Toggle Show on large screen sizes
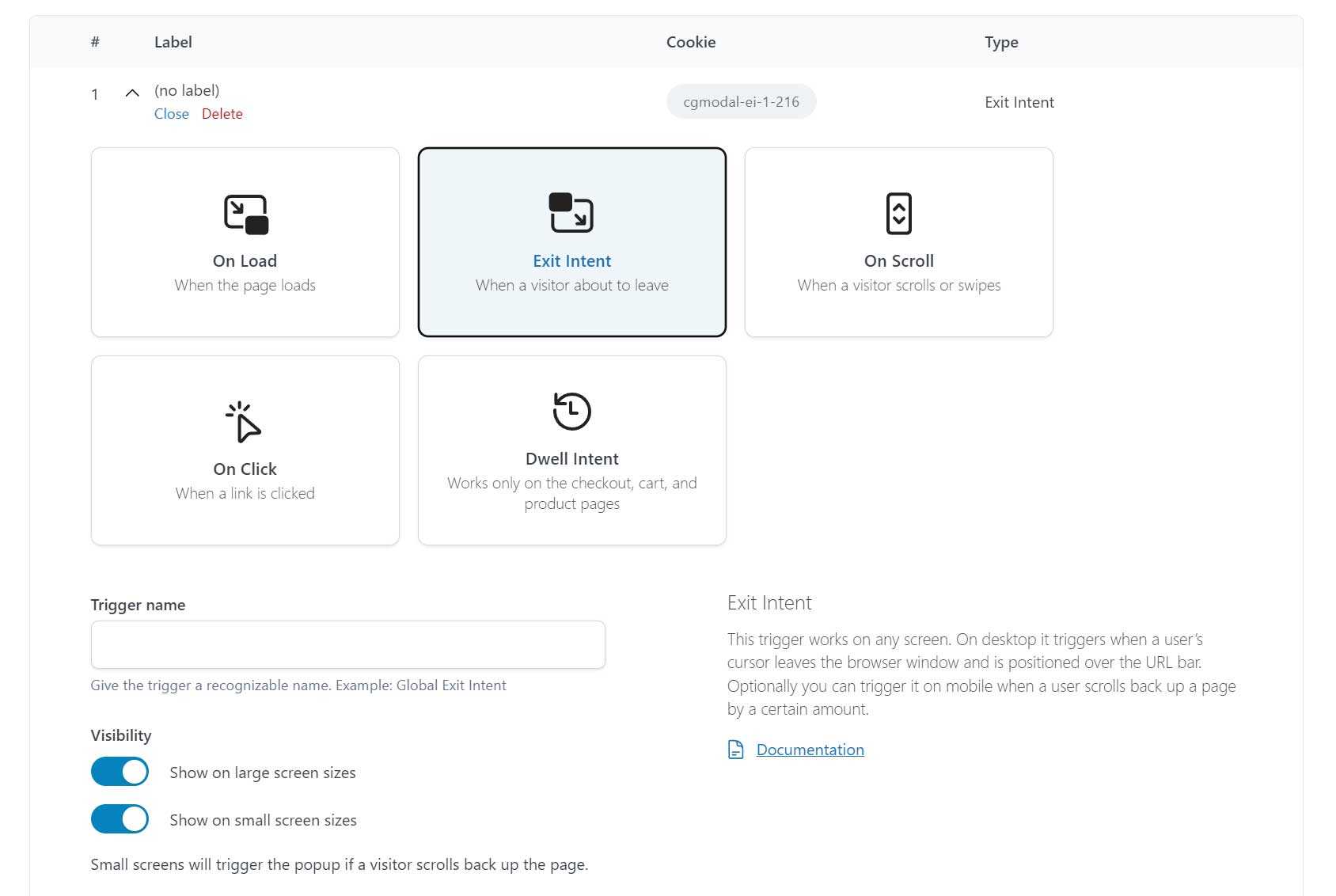Image resolution: width=1336 pixels, height=896 pixels. point(120,772)
